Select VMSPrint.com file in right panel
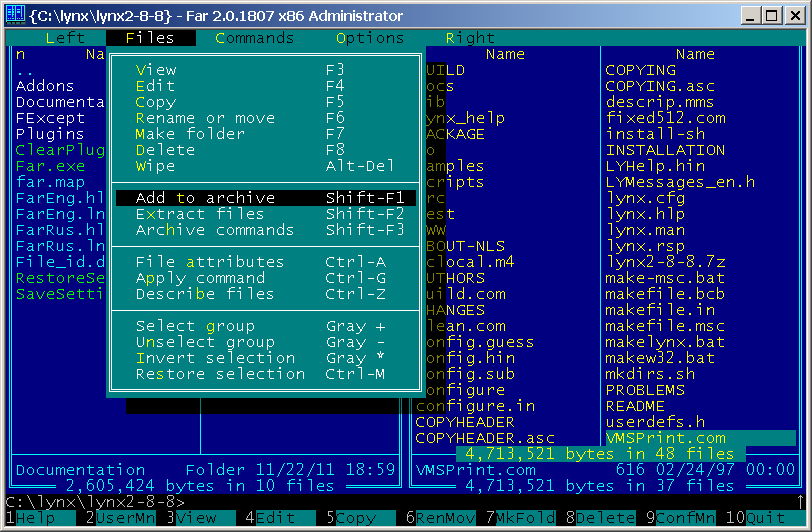This screenshot has width=812, height=532. pos(666,438)
